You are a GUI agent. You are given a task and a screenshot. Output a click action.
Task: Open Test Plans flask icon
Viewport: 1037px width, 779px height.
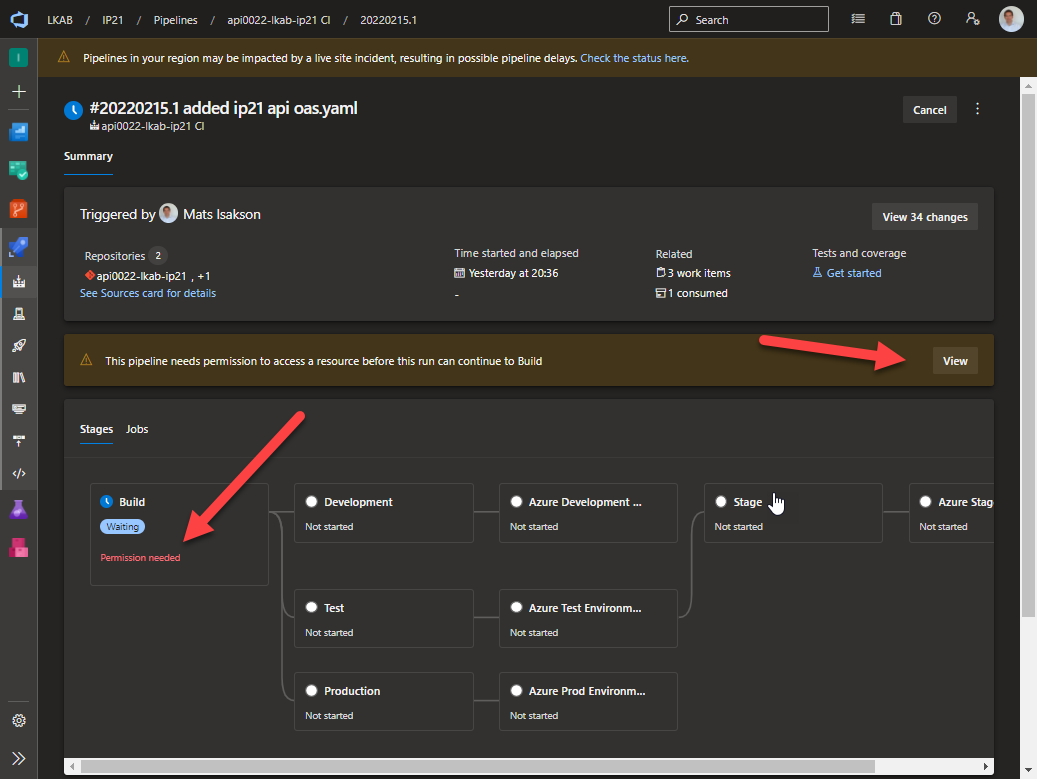(21, 509)
